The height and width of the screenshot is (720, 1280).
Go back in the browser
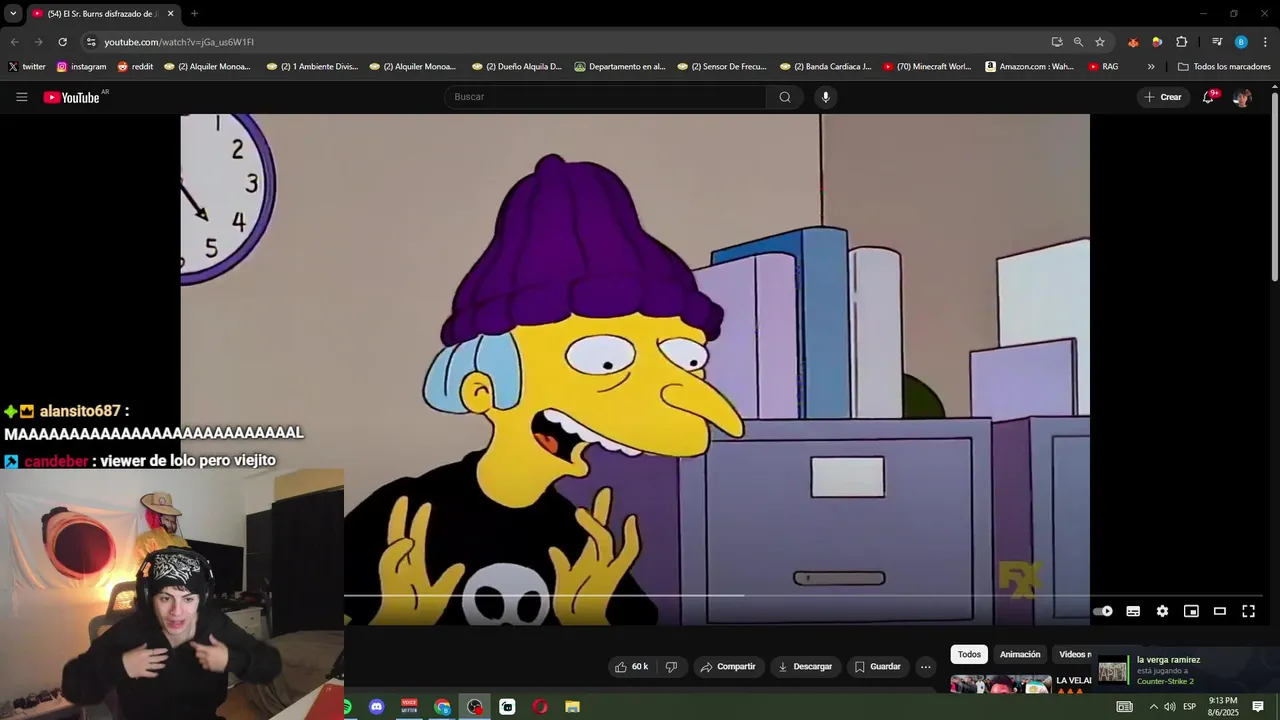[x=14, y=42]
